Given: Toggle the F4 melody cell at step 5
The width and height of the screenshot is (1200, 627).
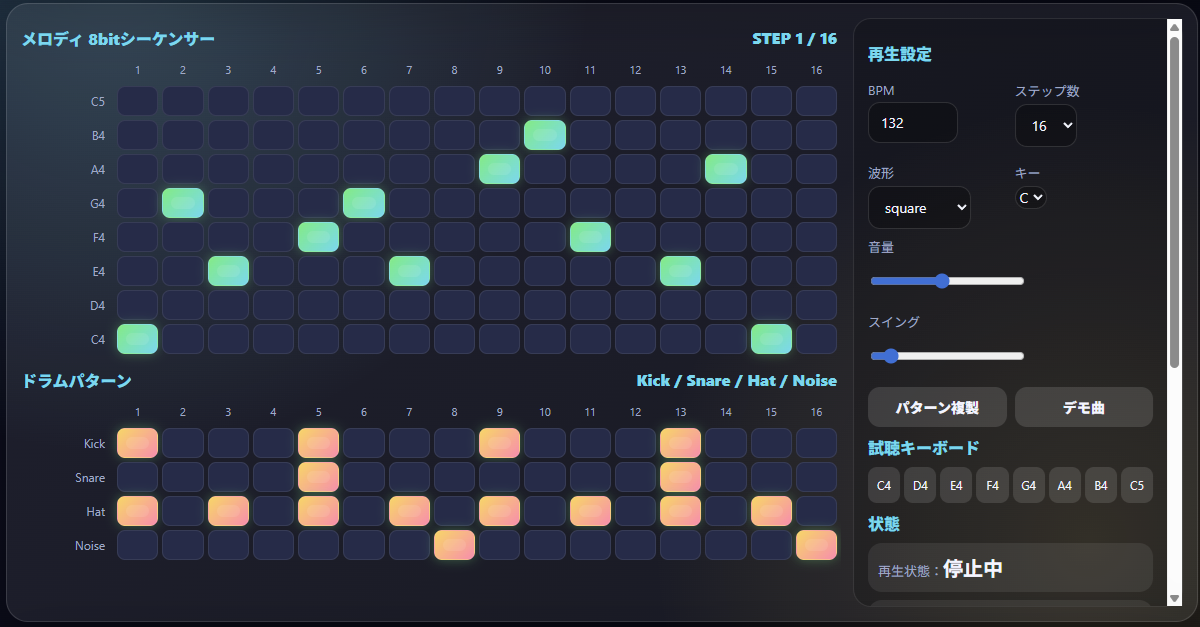Looking at the screenshot, I should coord(318,237).
